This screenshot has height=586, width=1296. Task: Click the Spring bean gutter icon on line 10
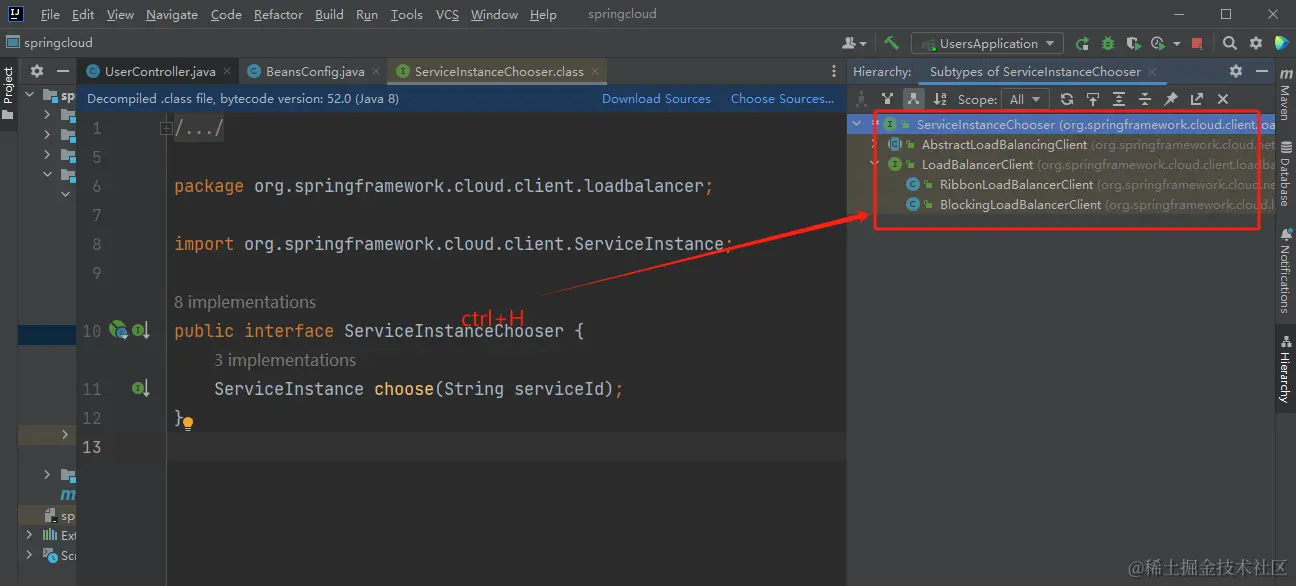coord(118,329)
